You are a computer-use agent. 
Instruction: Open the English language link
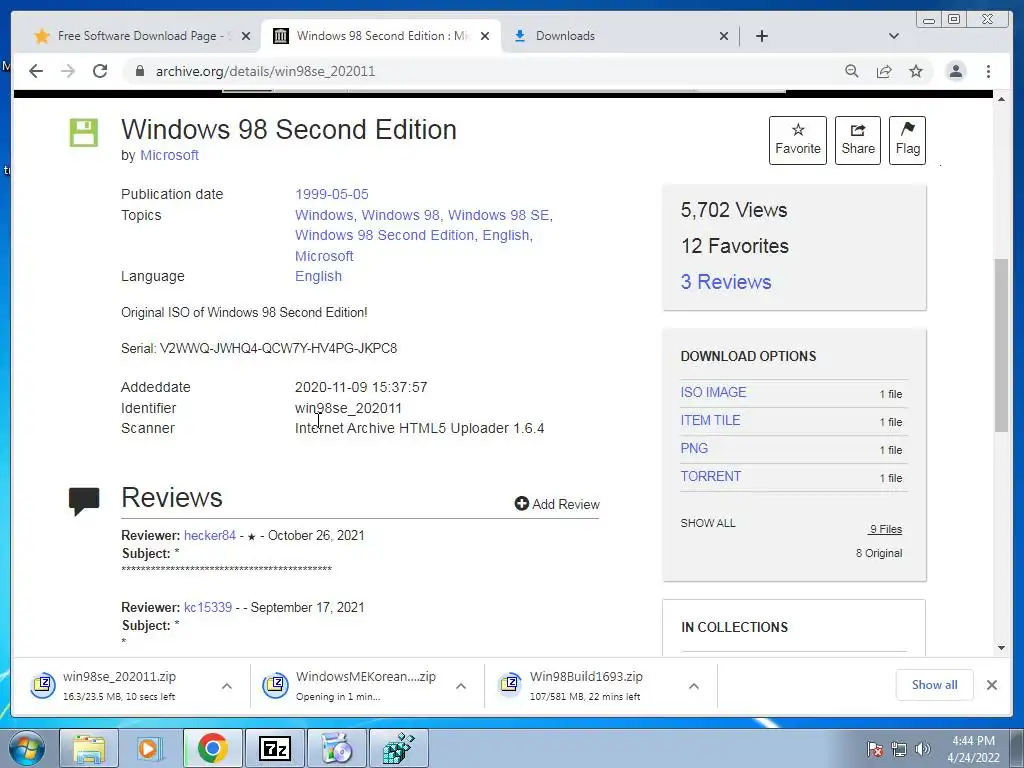coord(318,276)
